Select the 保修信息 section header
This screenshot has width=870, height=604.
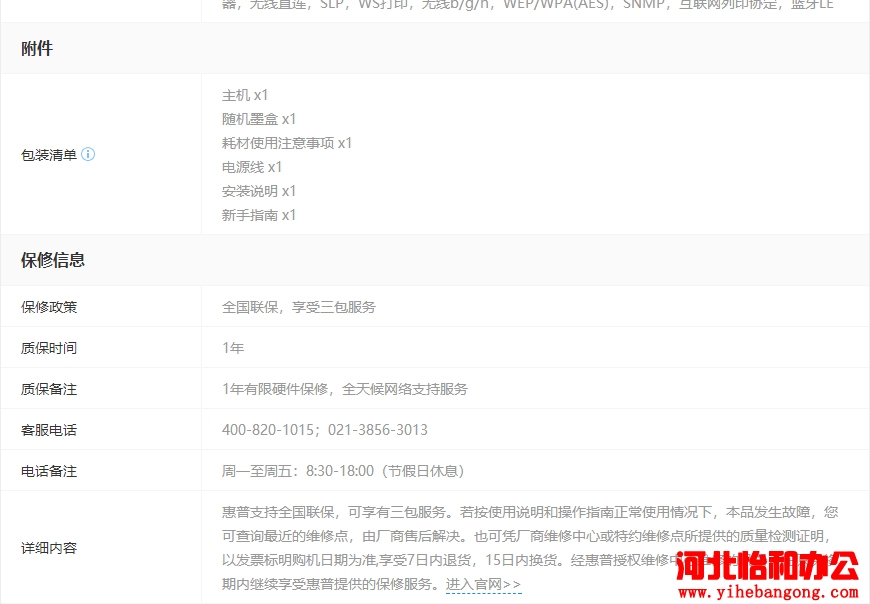53,260
